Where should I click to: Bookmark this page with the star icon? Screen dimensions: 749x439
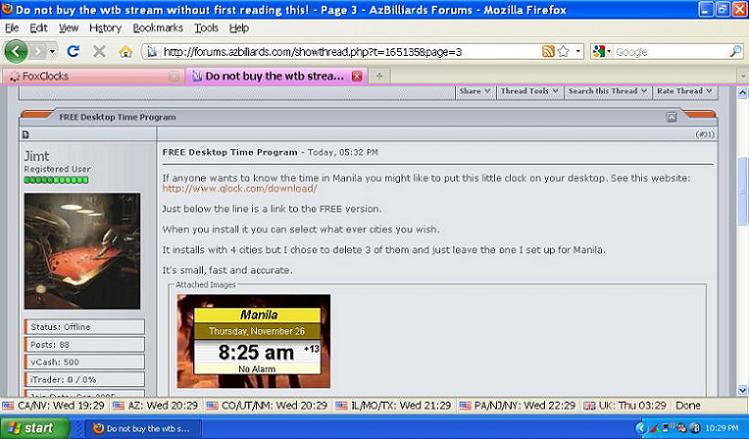(x=564, y=51)
